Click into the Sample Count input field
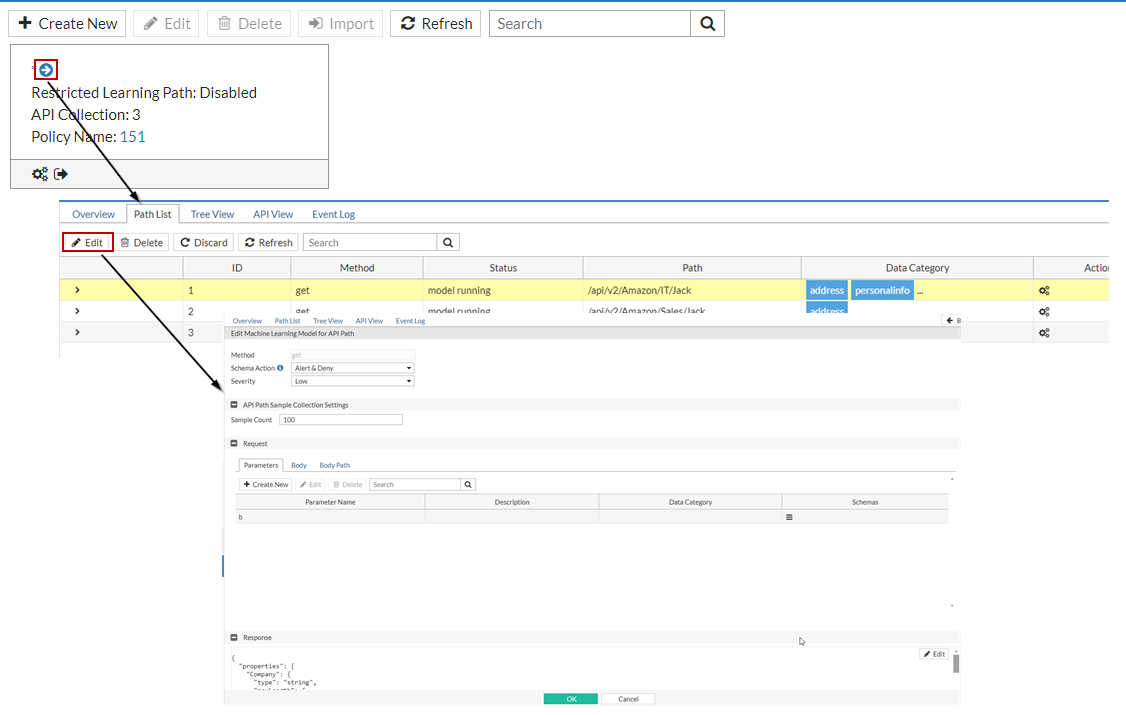Image resolution: width=1126 pixels, height=715 pixels. 340,420
